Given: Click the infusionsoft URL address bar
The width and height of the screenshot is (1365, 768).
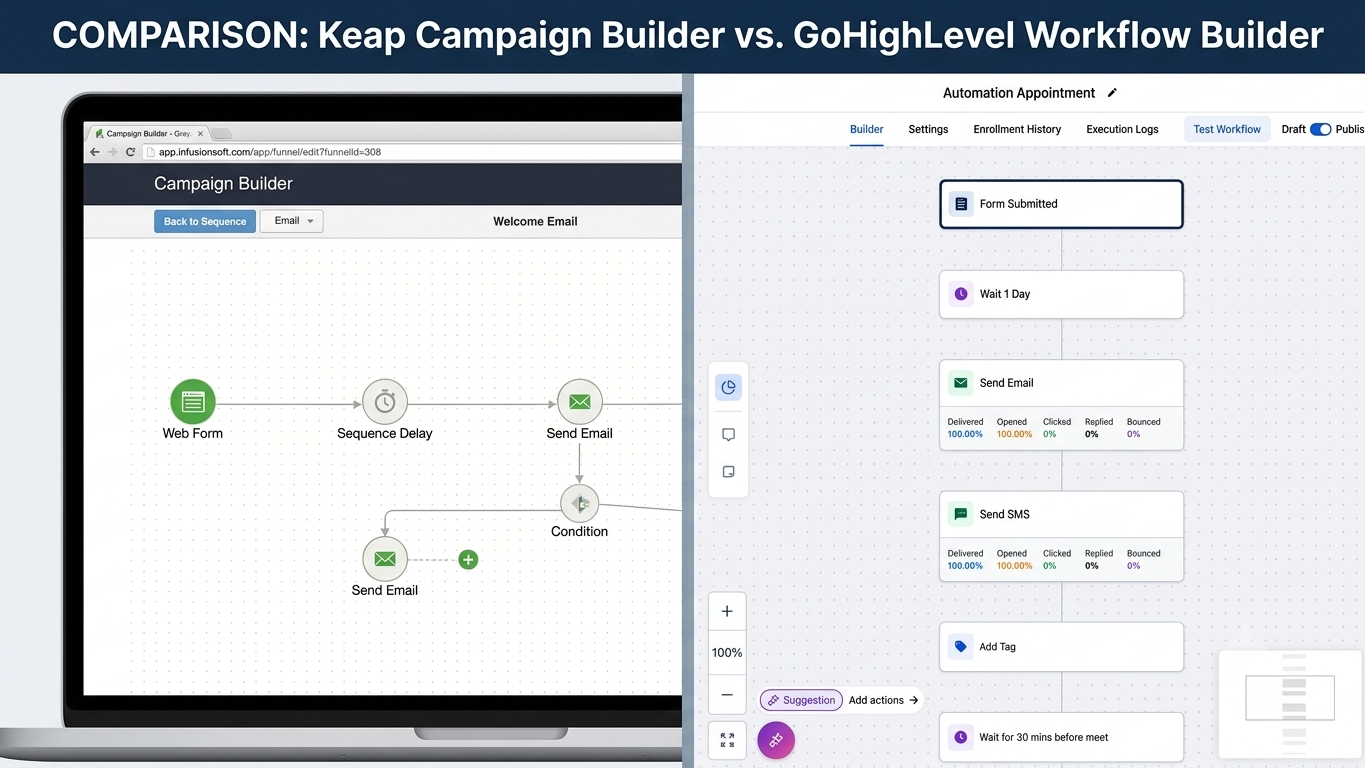Looking at the screenshot, I should click(411, 152).
